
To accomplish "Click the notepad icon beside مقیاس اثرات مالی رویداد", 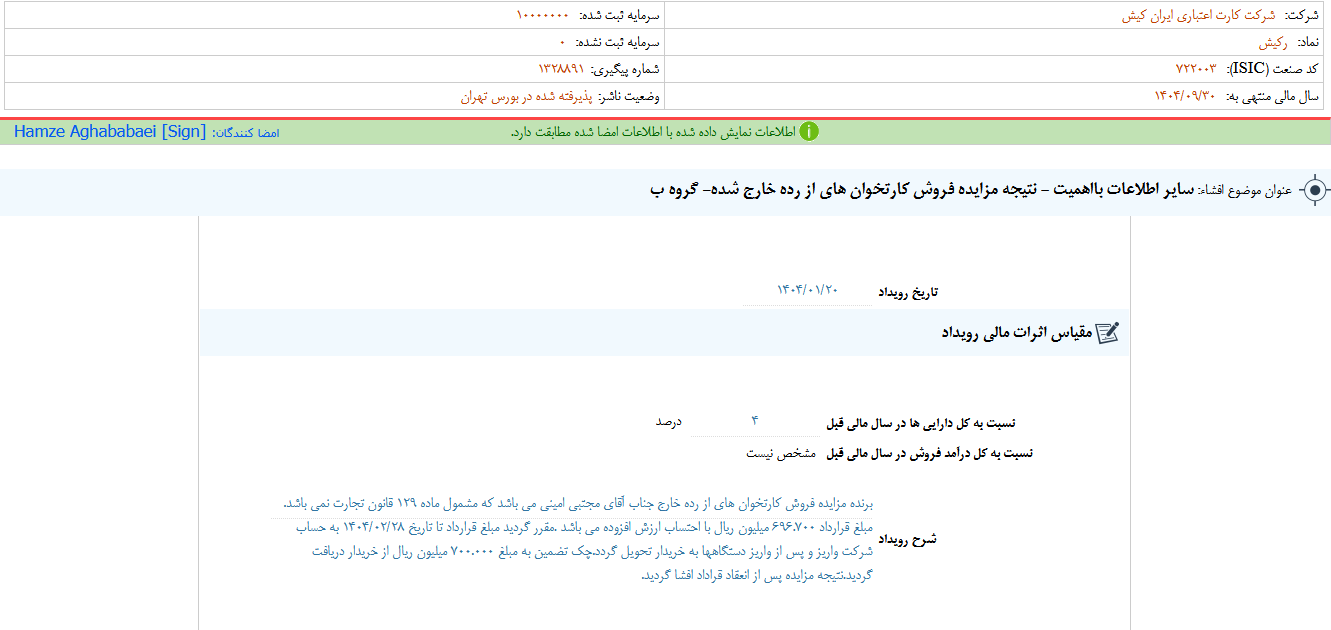I will pos(1107,333).
